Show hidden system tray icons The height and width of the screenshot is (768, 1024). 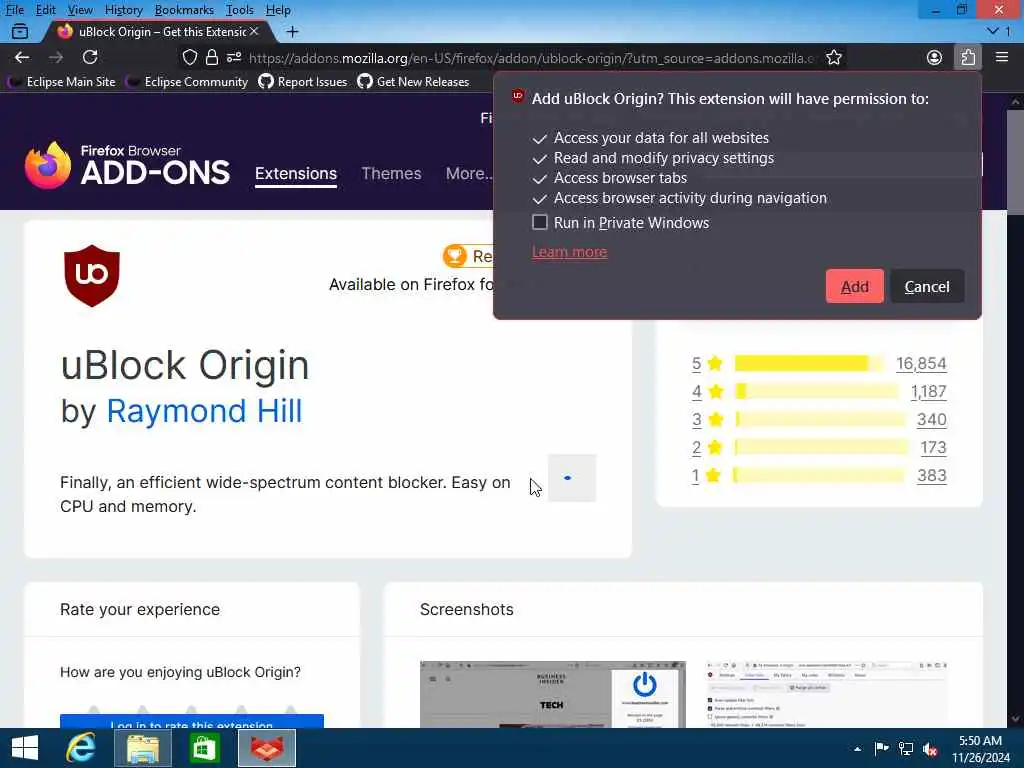(x=857, y=749)
